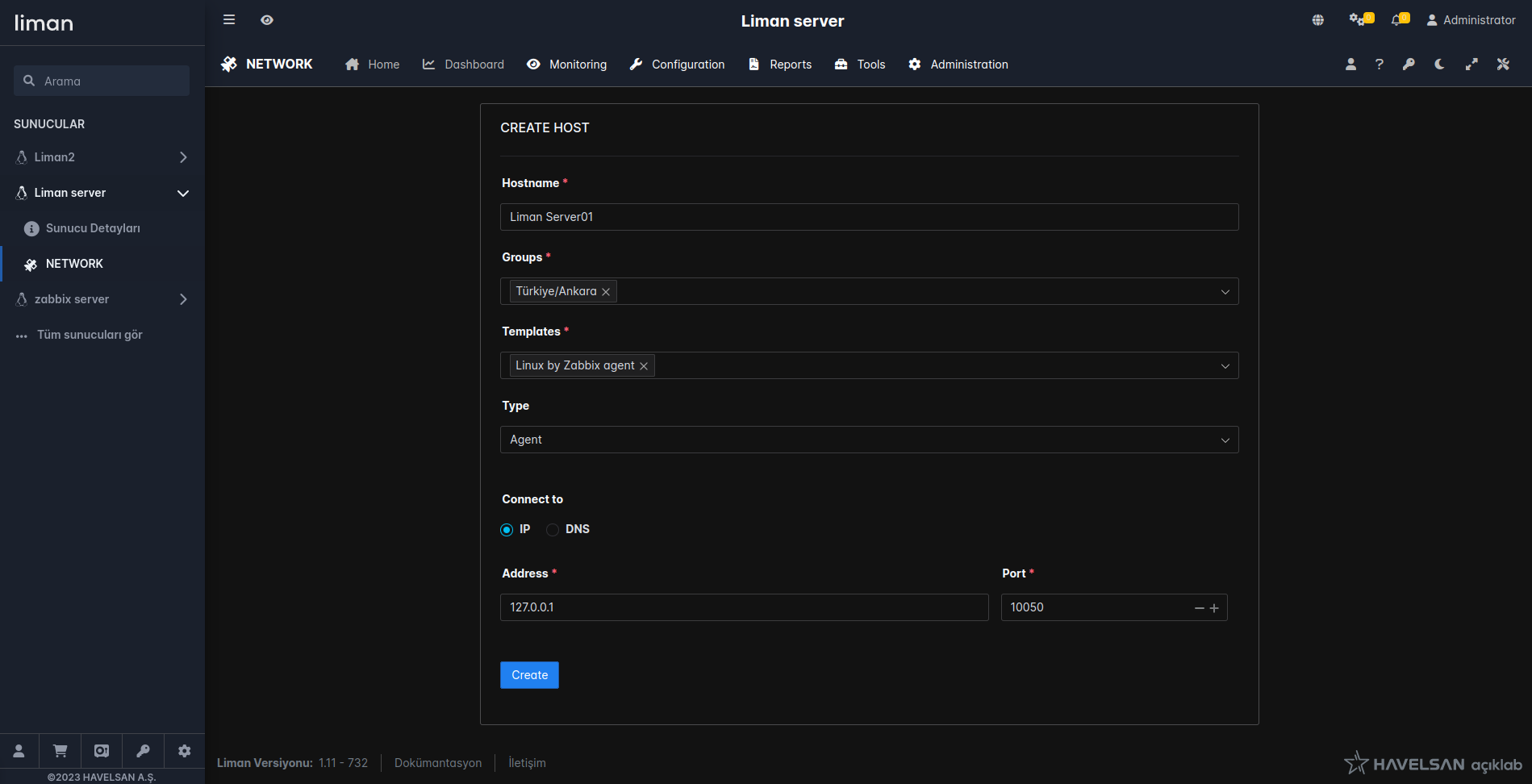The height and width of the screenshot is (784, 1532).
Task: Open the Type dropdown showing Agent
Action: (x=870, y=440)
